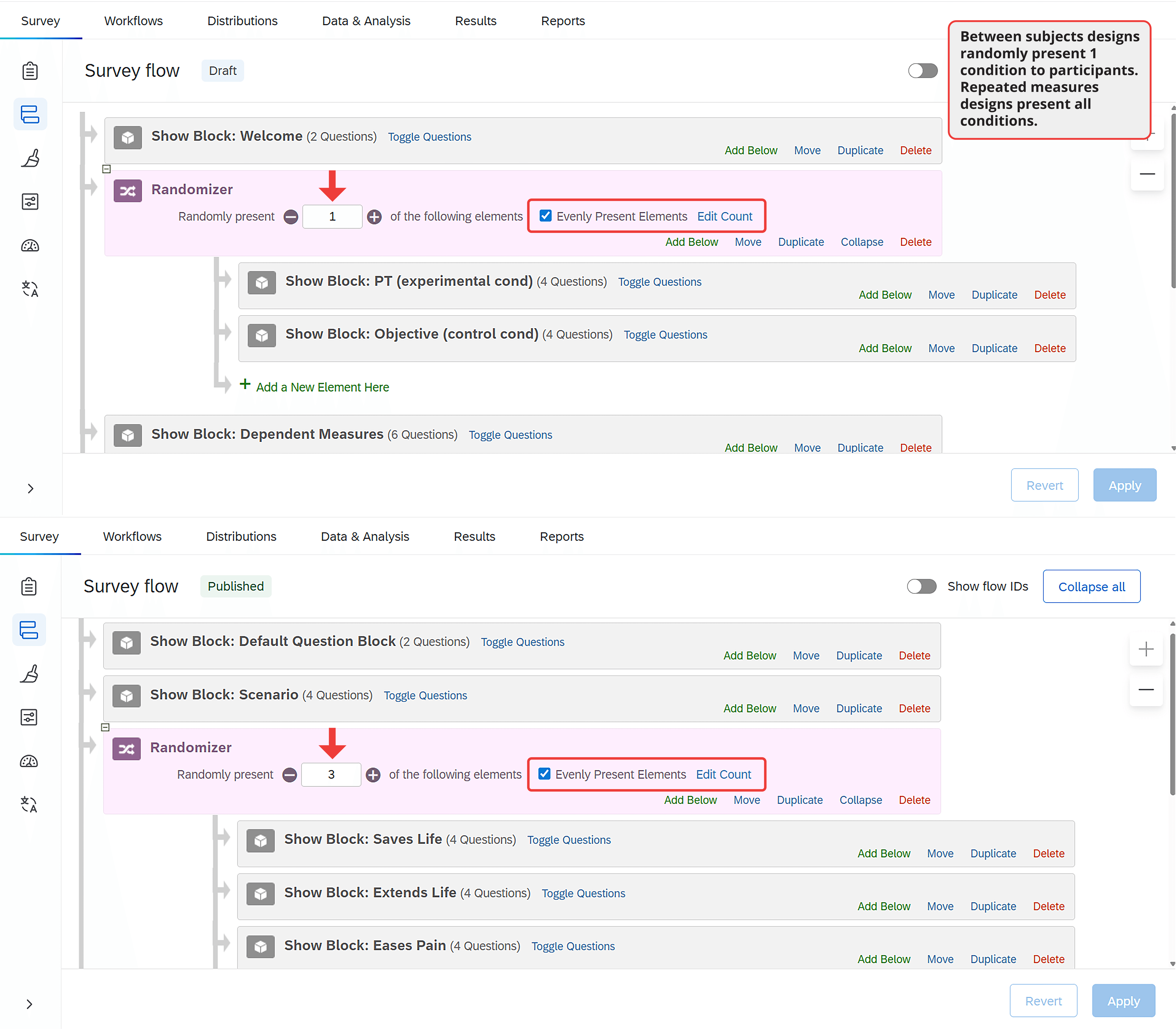Image resolution: width=1176 pixels, height=1029 pixels.
Task: Open Quotas using the gauge icon
Action: tap(30, 245)
